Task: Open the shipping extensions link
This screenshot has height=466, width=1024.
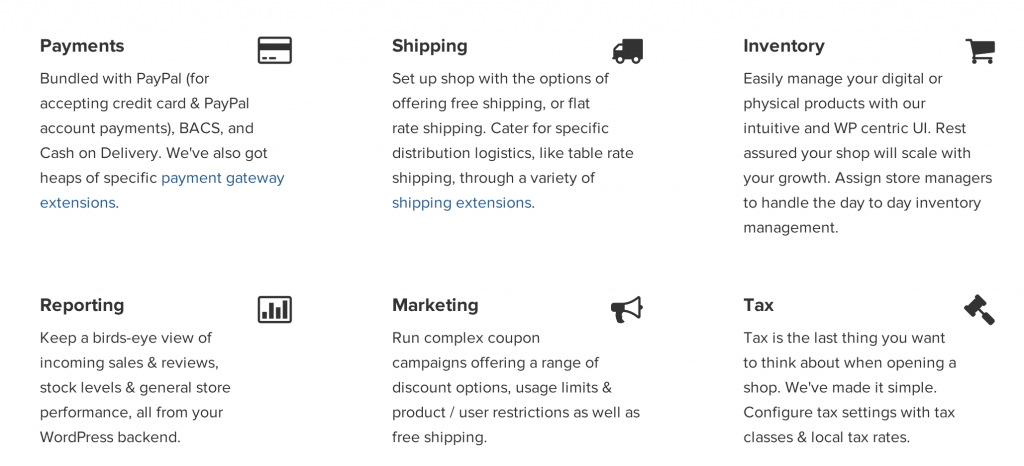Action: (462, 203)
